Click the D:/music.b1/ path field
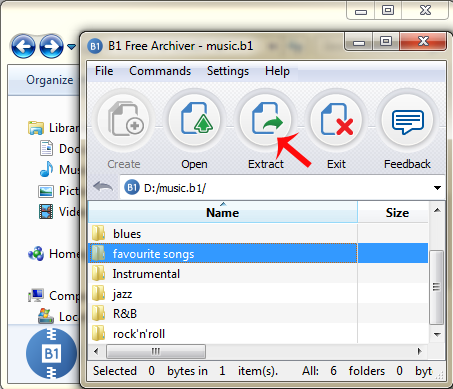 pyautogui.click(x=283, y=188)
